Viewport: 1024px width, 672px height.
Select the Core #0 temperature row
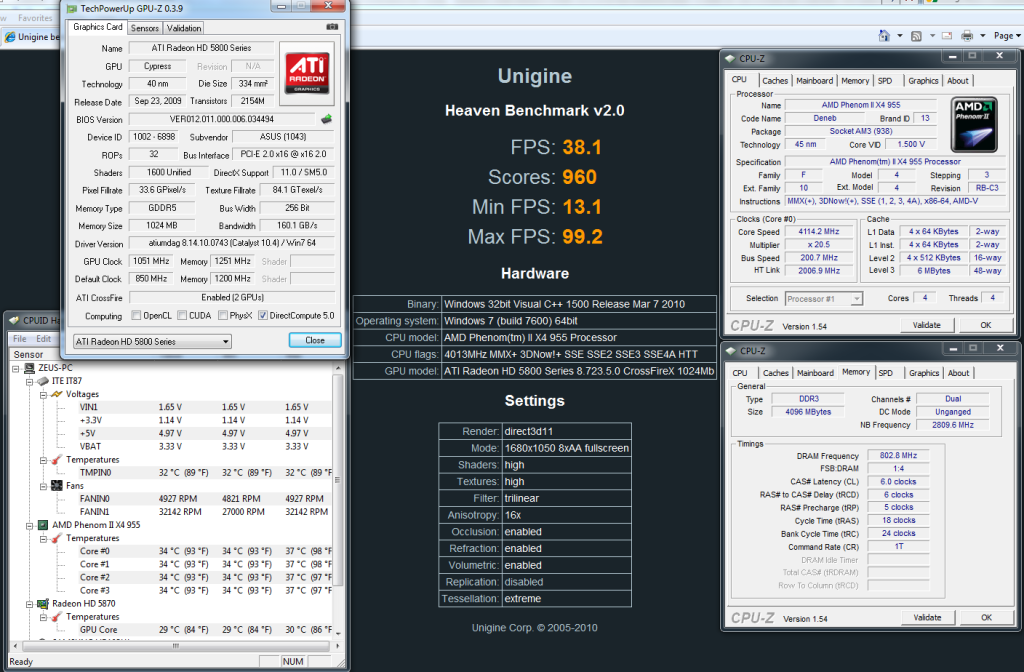[205, 551]
